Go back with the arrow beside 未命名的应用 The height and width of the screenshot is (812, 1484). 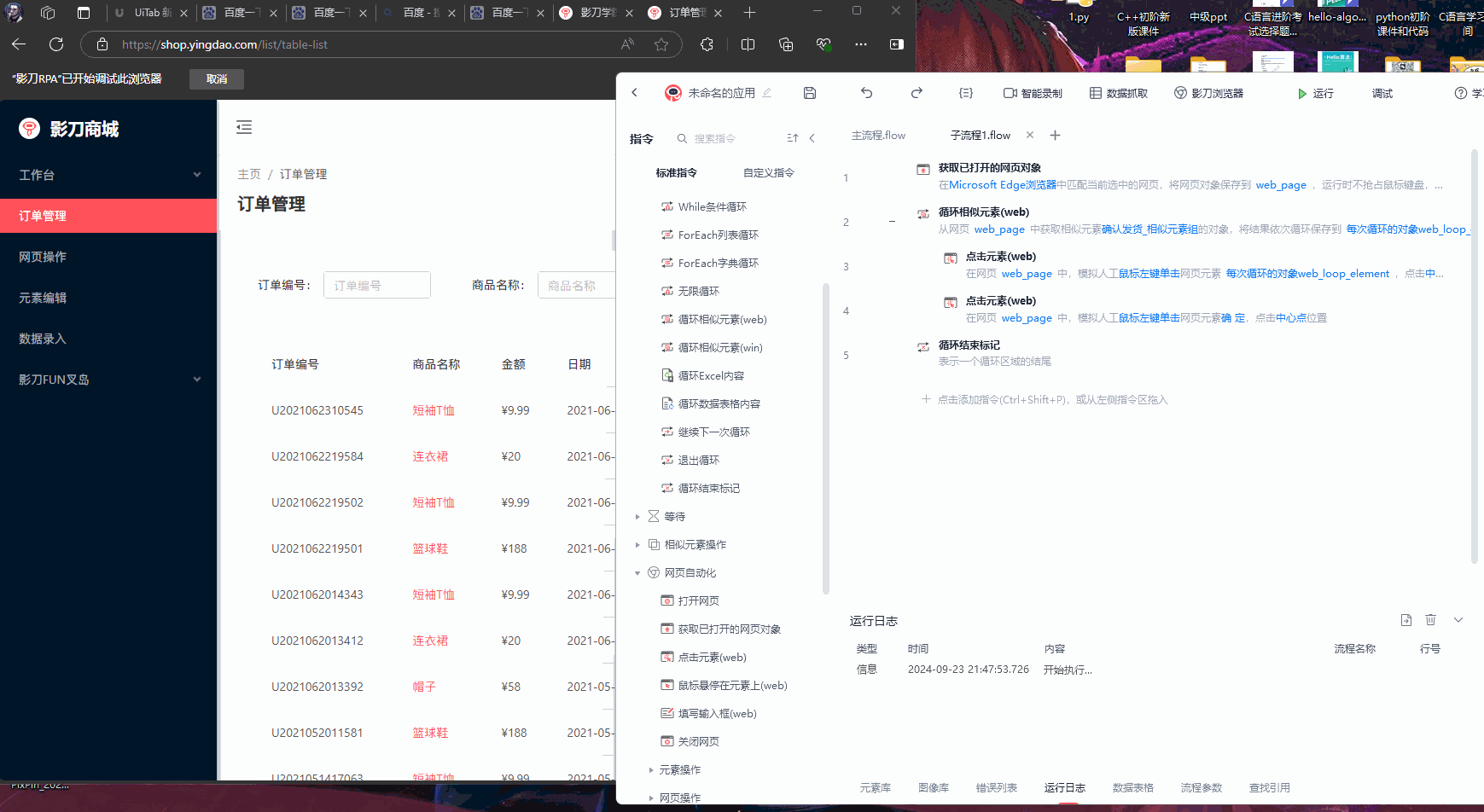[x=634, y=93]
